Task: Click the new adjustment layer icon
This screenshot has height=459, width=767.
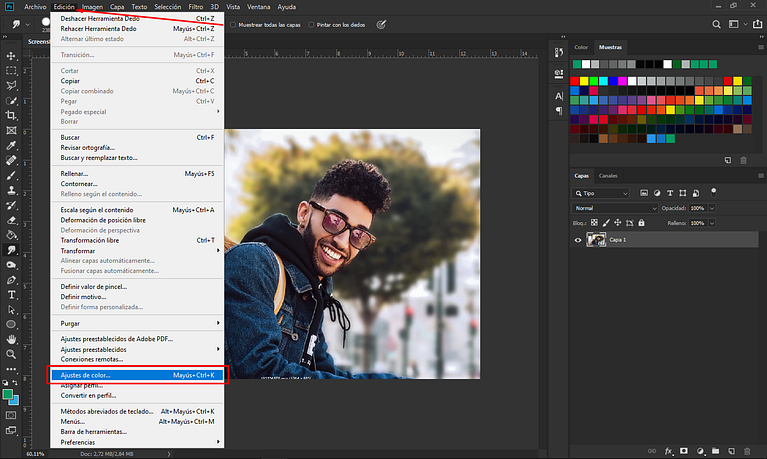Action: pyautogui.click(x=700, y=451)
